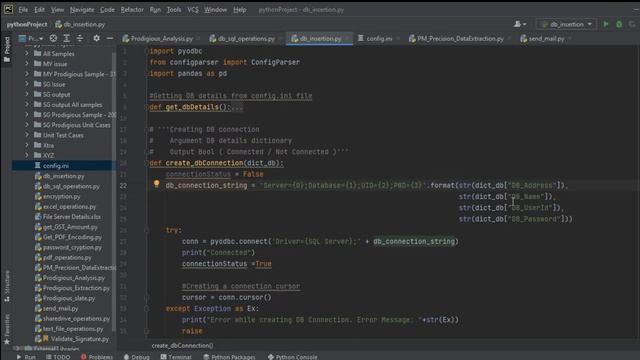The image size is (640, 360).
Task: Select excel_operations.py in project tree
Action: click(69, 207)
